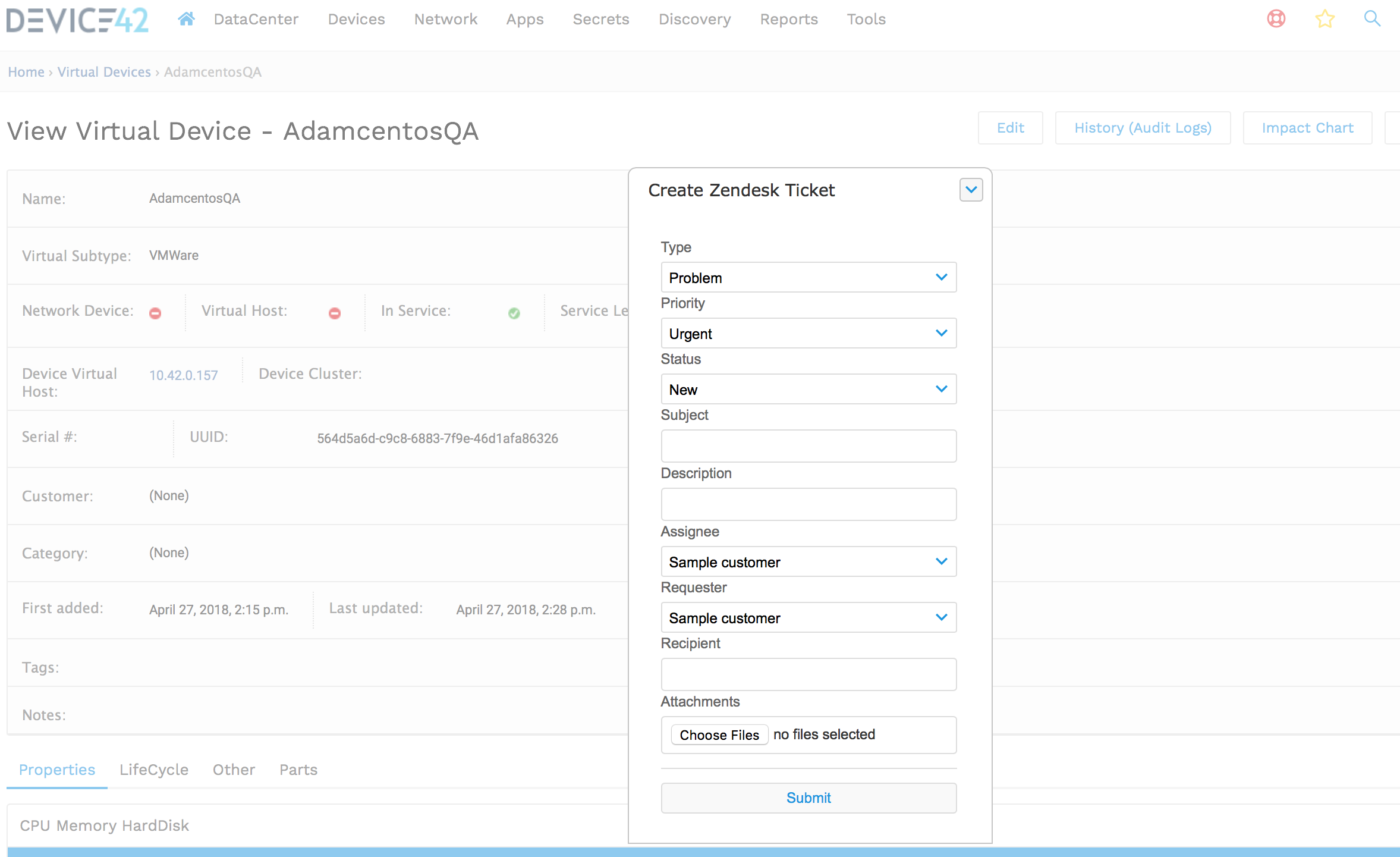This screenshot has height=857, width=1400.
Task: Click the Edit button
Action: pos(1010,127)
